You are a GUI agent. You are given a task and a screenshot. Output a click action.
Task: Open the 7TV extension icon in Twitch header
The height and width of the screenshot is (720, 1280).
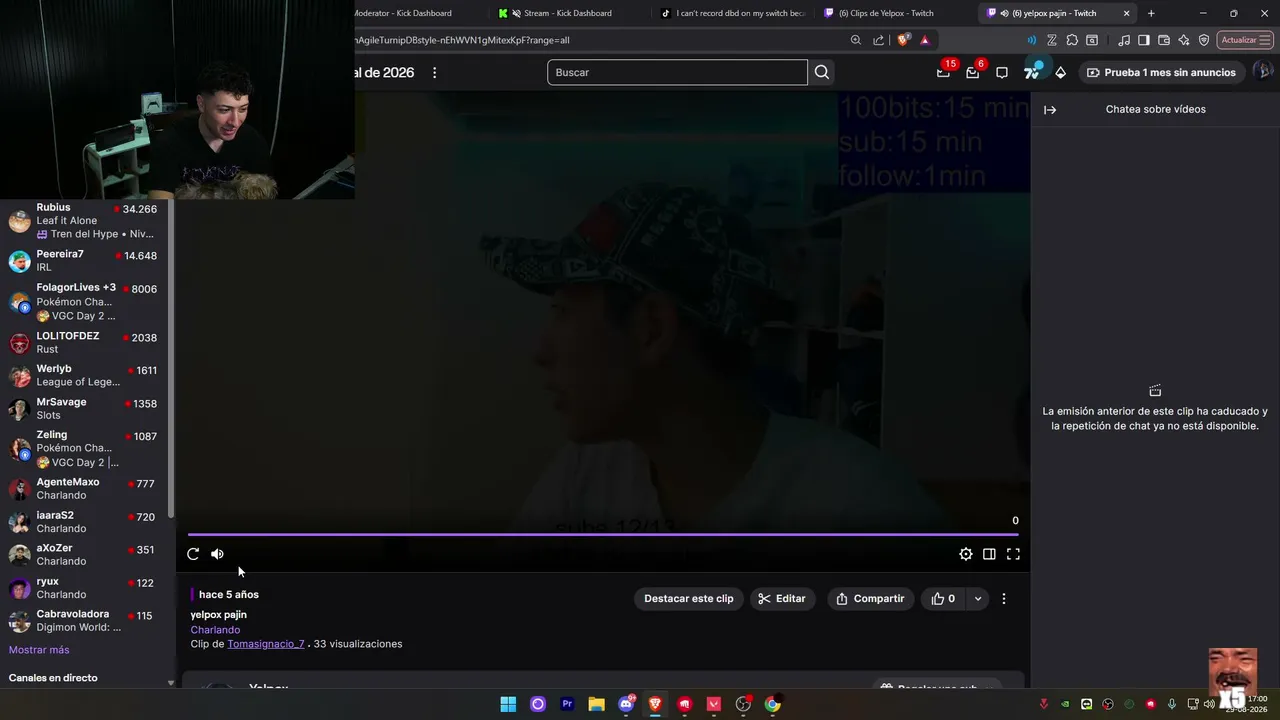pyautogui.click(x=1032, y=72)
